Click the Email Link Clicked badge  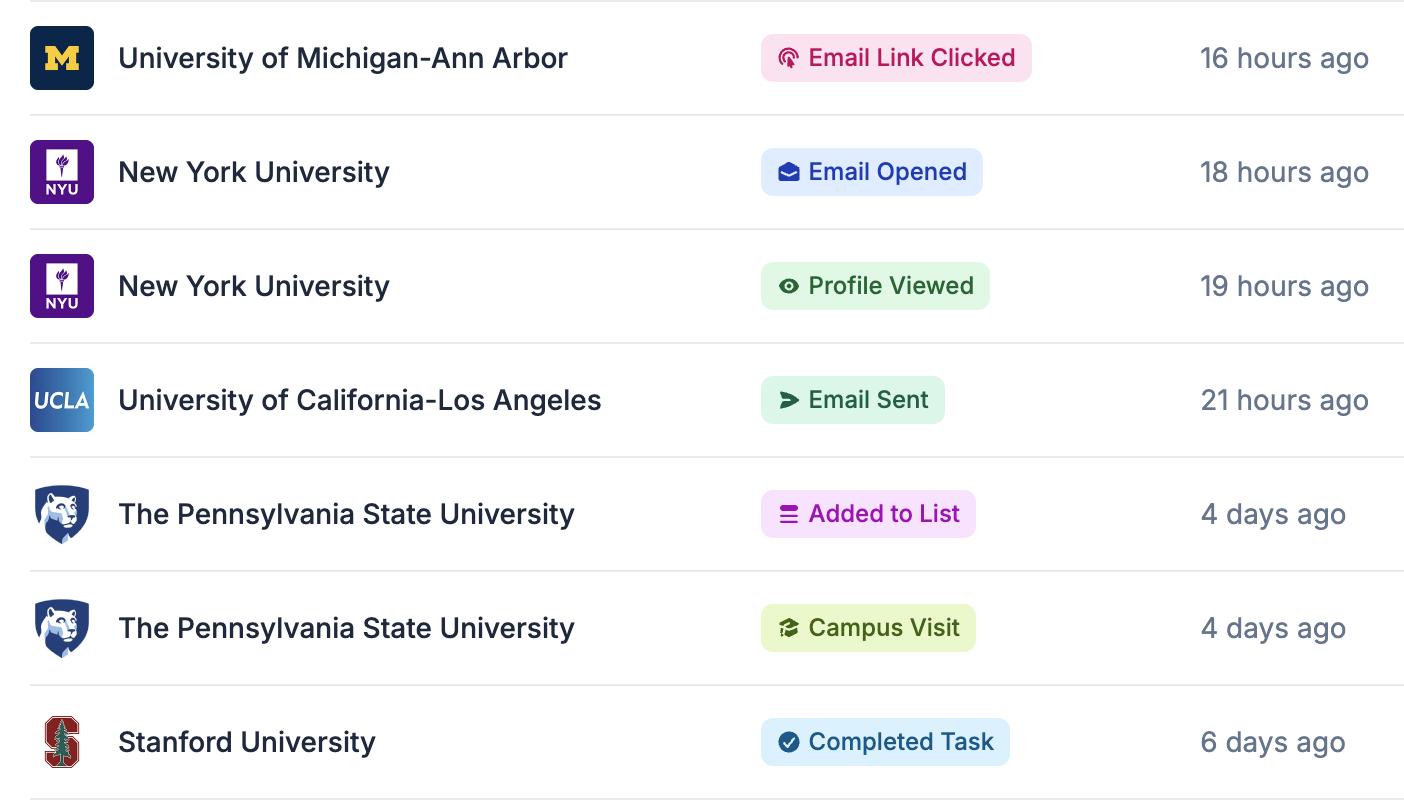click(x=896, y=58)
